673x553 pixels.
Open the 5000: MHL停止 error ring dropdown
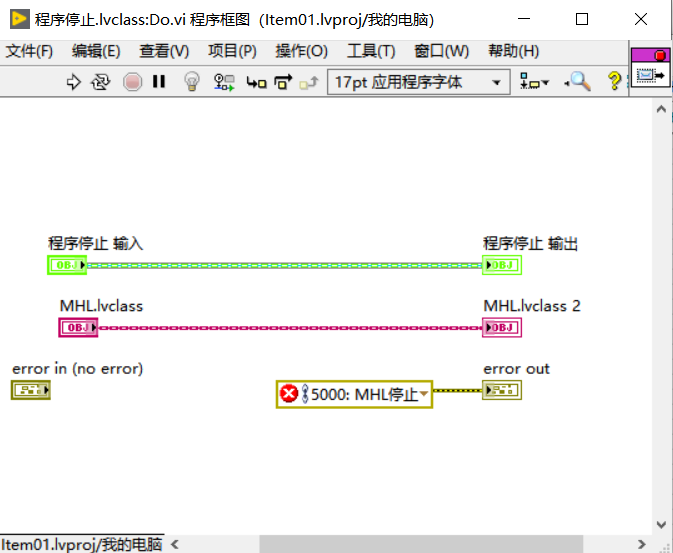click(x=424, y=394)
